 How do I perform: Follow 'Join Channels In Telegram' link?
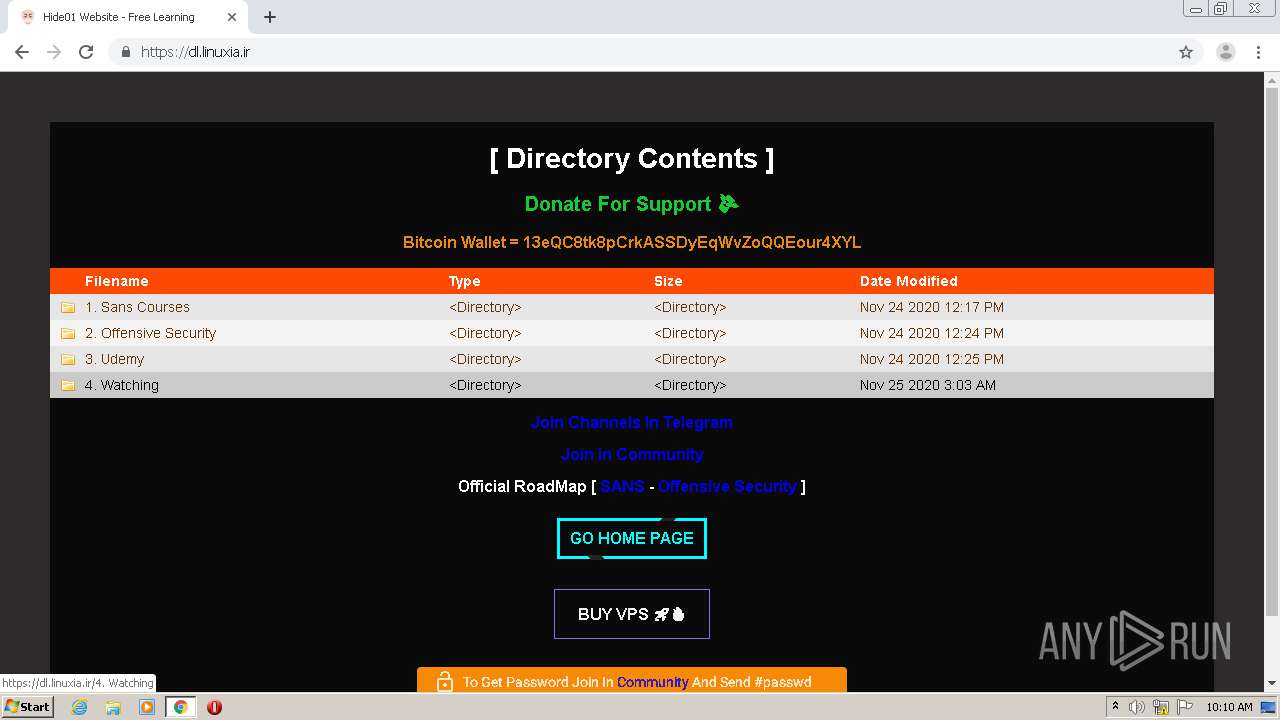pos(631,422)
